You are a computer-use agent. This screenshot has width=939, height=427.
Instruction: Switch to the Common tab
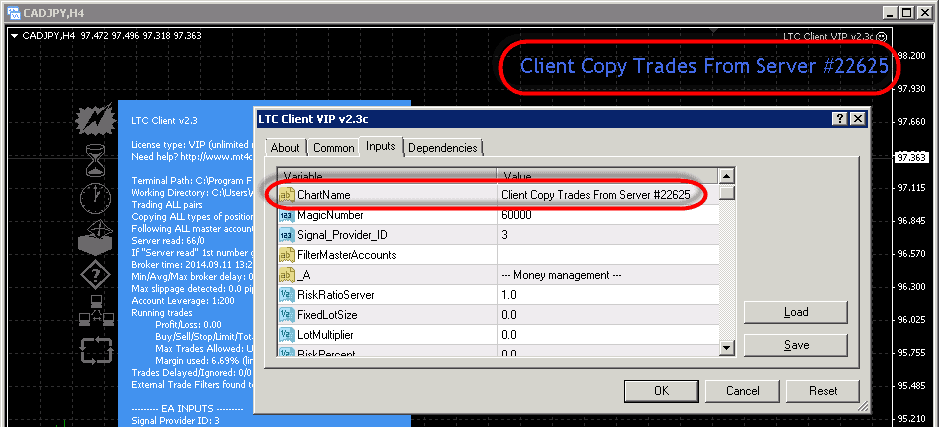click(x=334, y=148)
